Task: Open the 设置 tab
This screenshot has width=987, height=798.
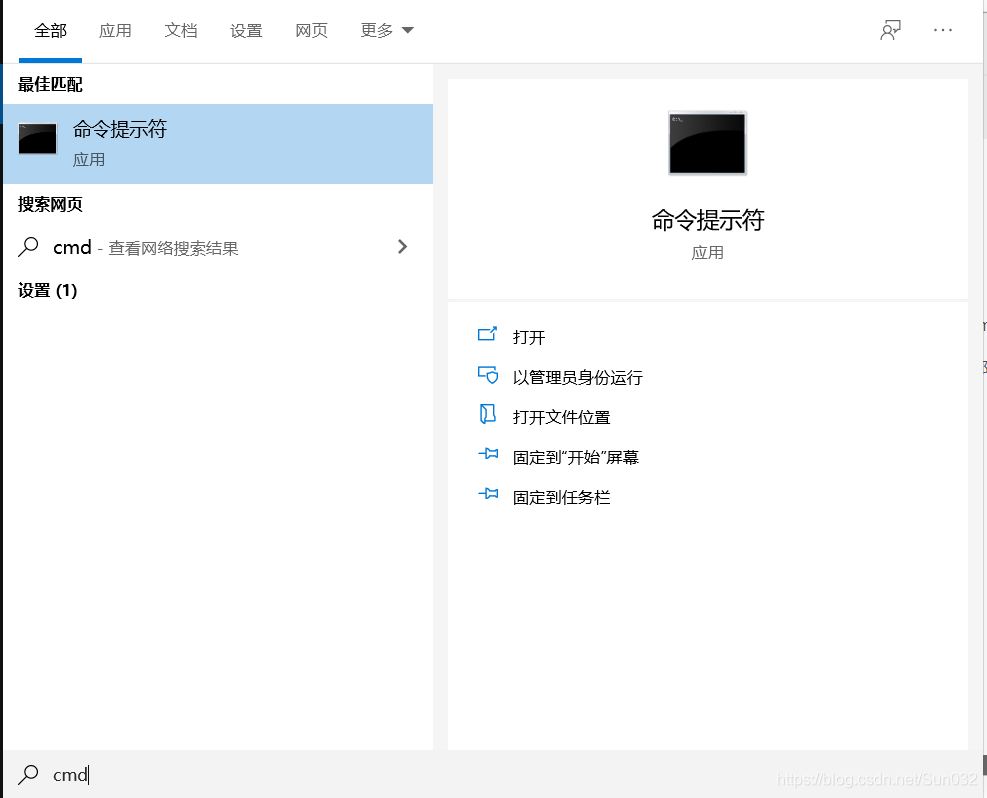Action: coord(246,30)
